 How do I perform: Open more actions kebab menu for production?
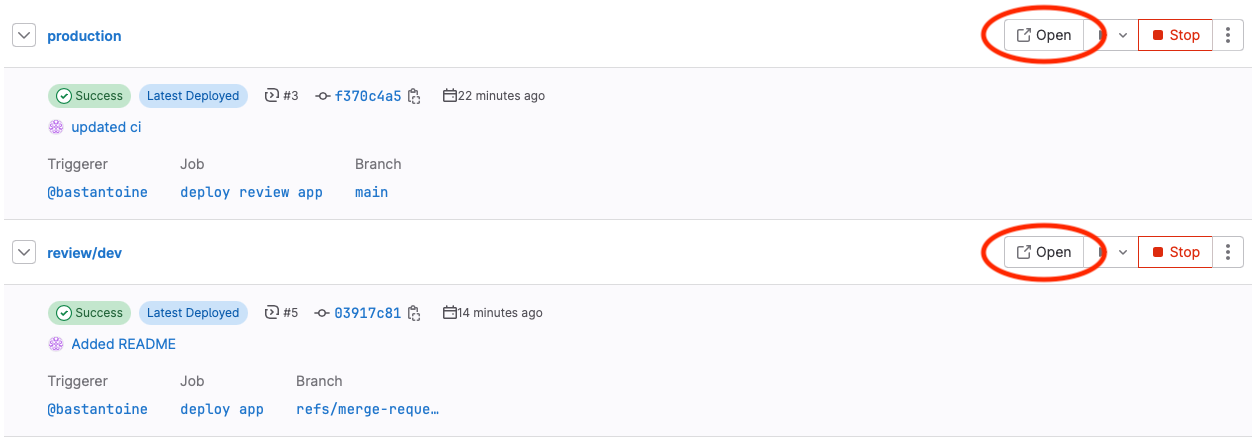tap(1228, 35)
